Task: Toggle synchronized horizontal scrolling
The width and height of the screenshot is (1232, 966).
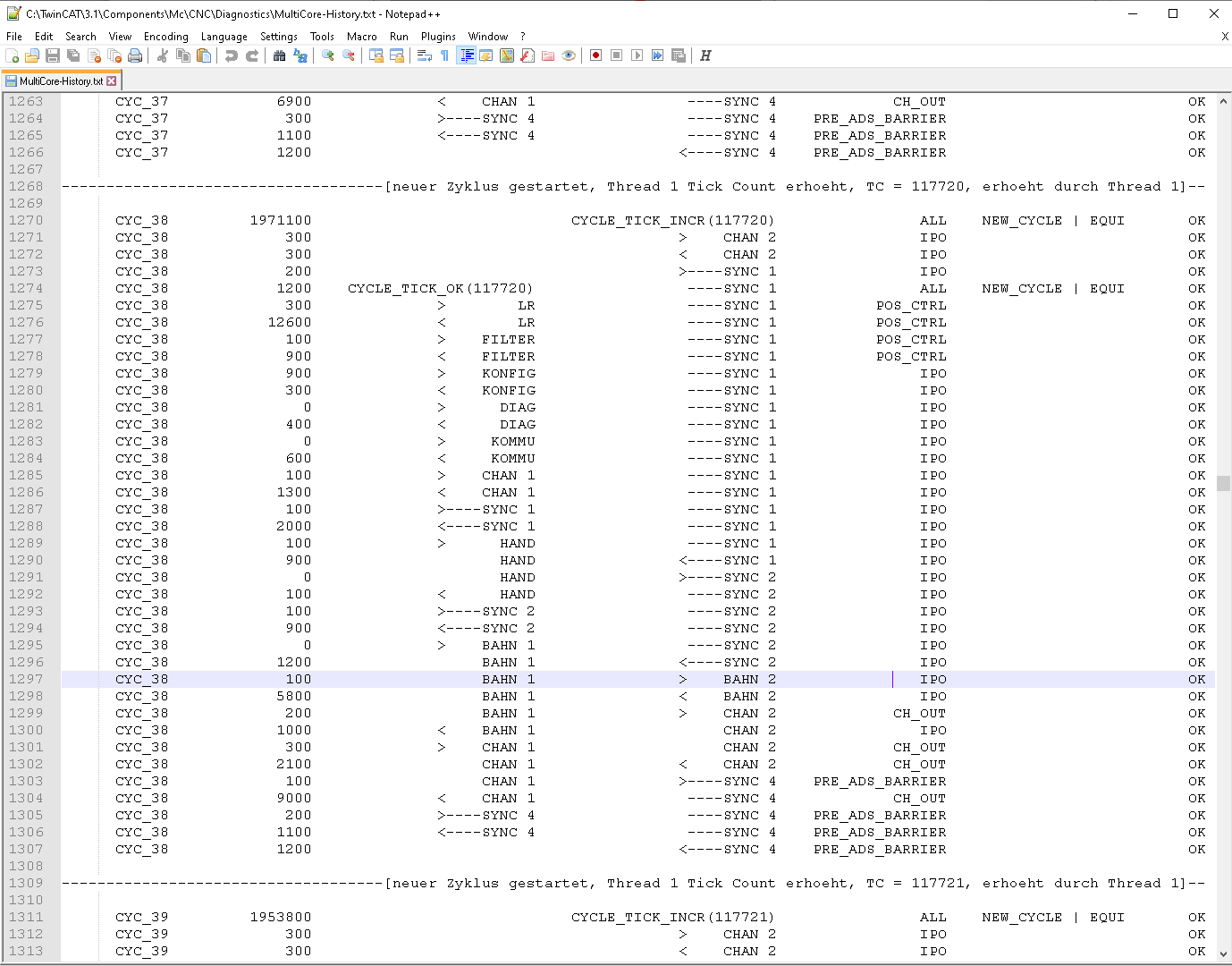Action: 397,55
